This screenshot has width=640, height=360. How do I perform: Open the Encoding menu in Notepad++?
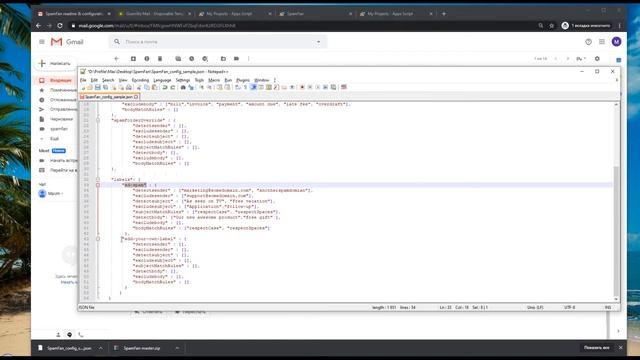pyautogui.click(x=140, y=80)
